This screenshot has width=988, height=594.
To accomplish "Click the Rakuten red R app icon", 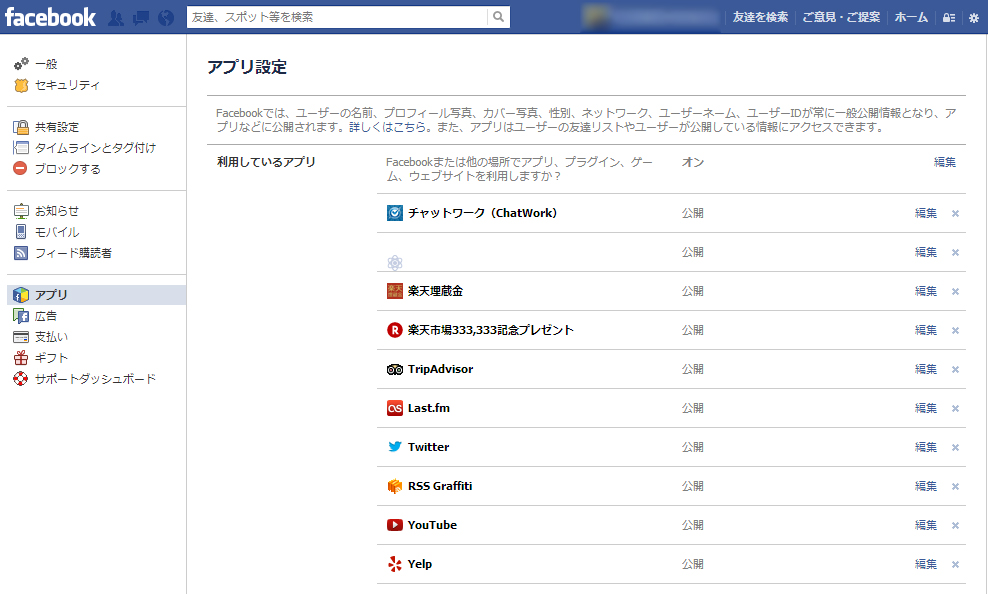I will (394, 330).
